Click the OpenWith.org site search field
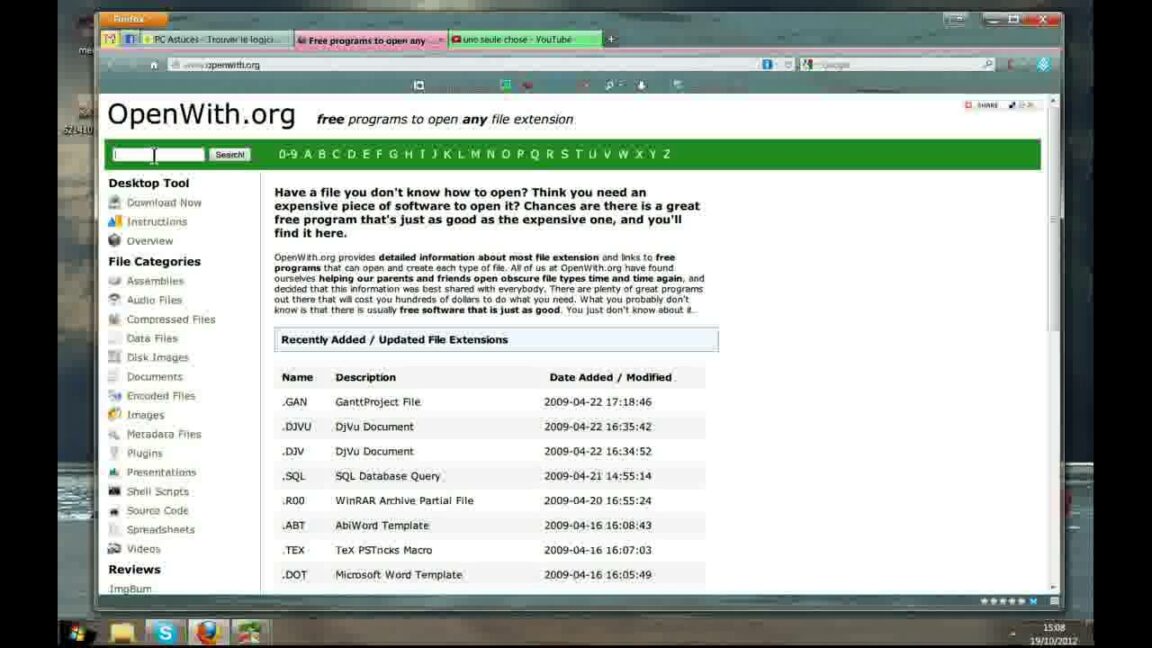Screen dimensions: 1152x648 click(x=159, y=155)
